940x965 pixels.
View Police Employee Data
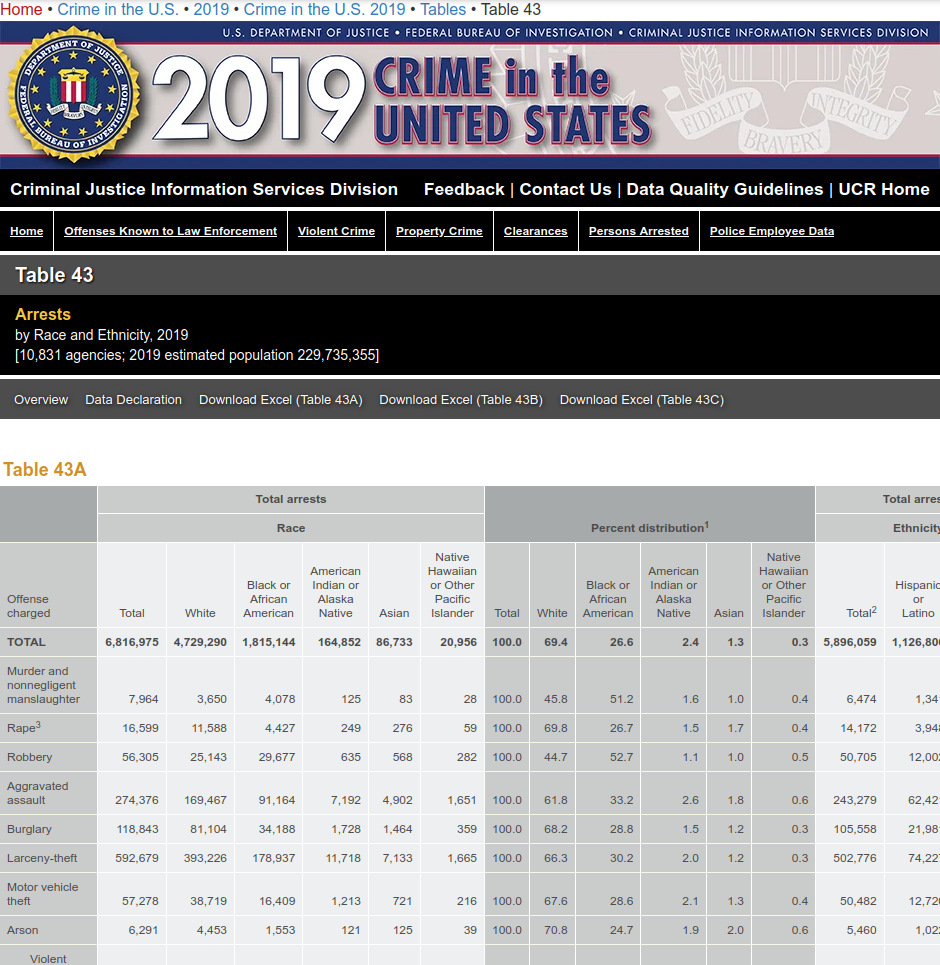click(771, 231)
